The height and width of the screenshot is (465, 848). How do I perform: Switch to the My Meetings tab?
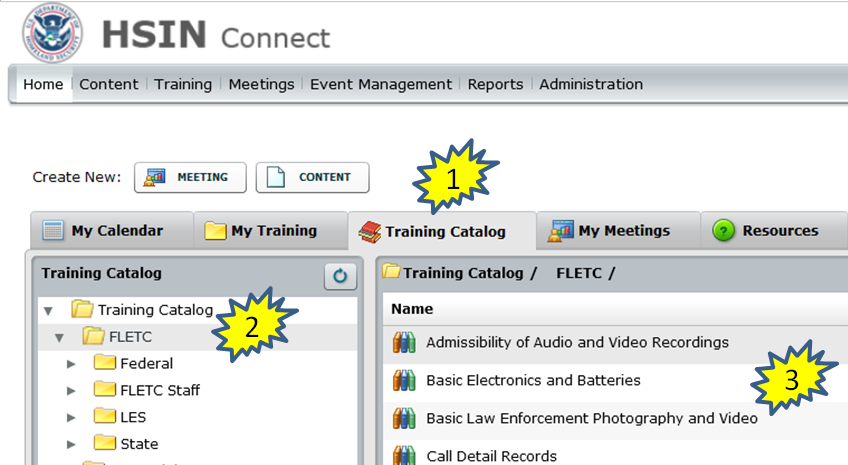coord(618,231)
